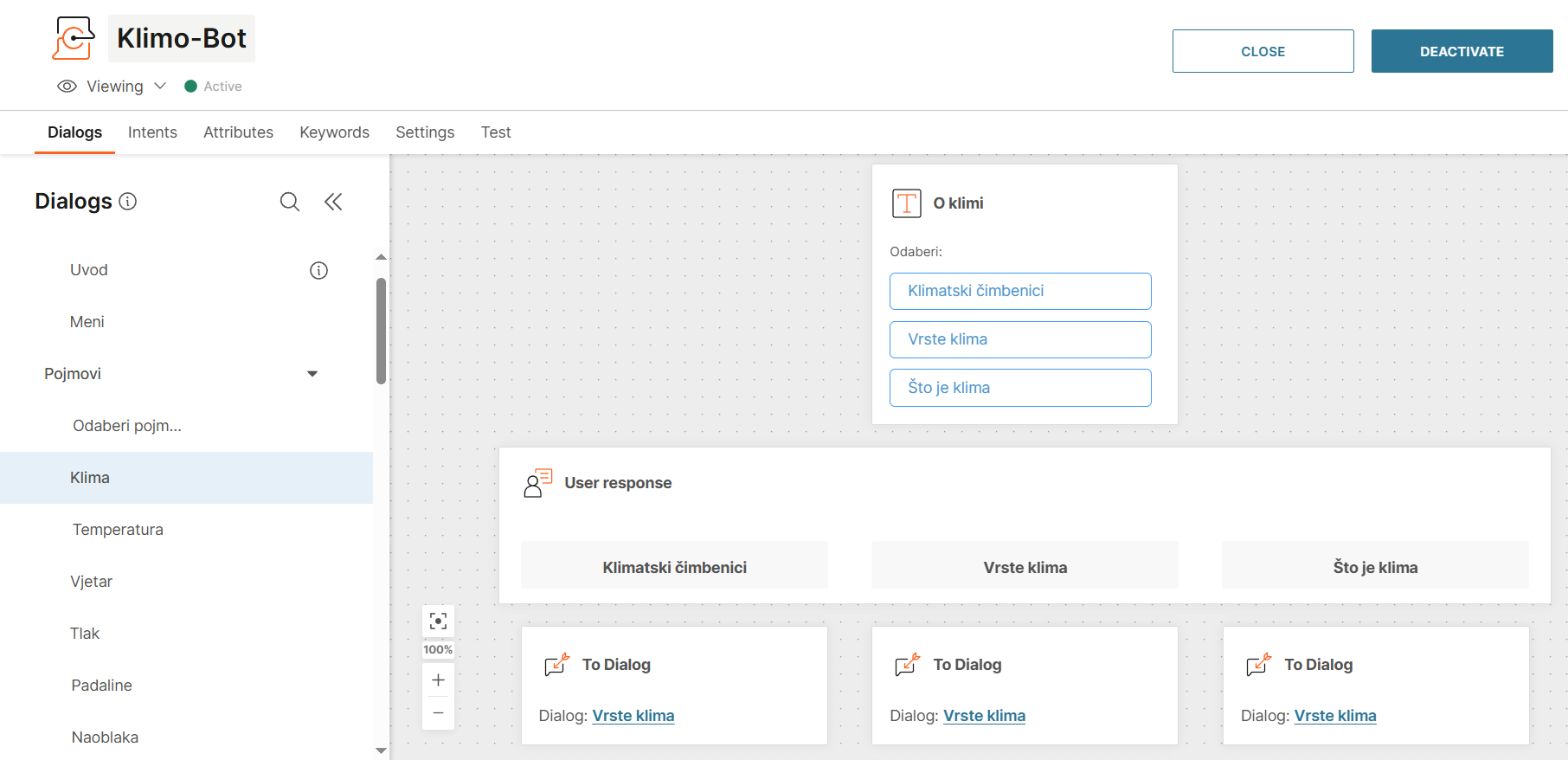
Task: Select the Temperatura dialog
Action: [186, 530]
